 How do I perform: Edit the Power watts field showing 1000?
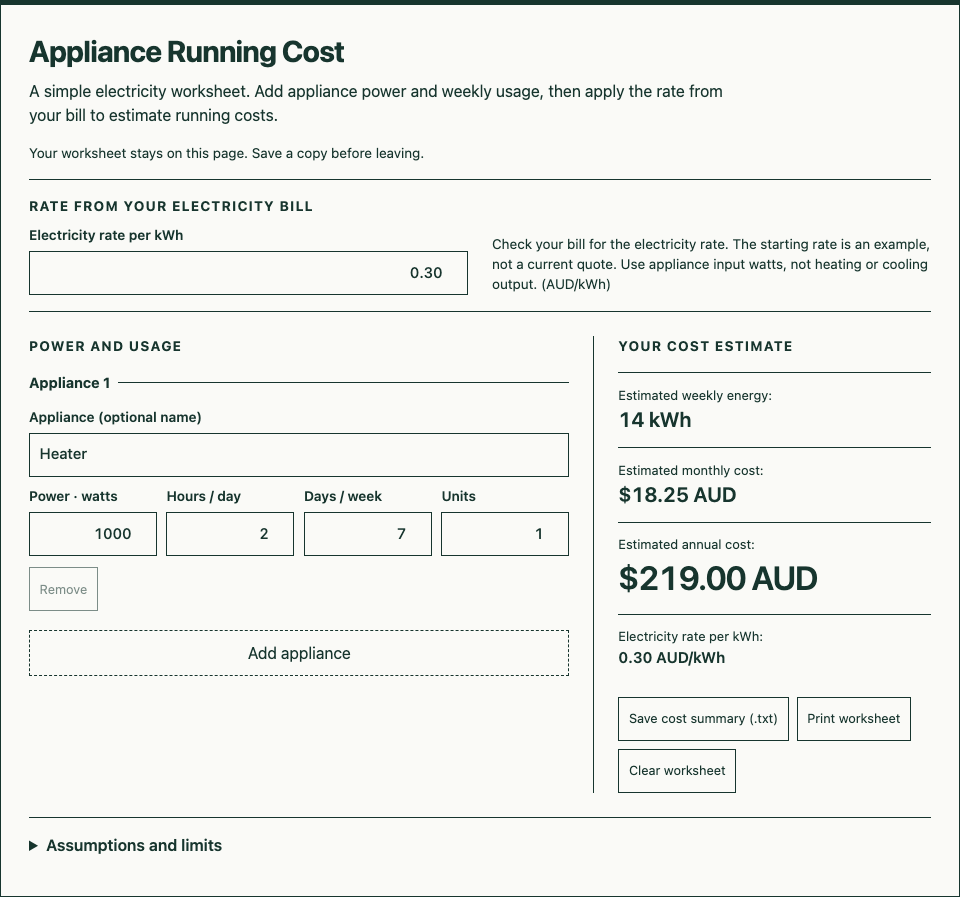pyautogui.click(x=93, y=534)
